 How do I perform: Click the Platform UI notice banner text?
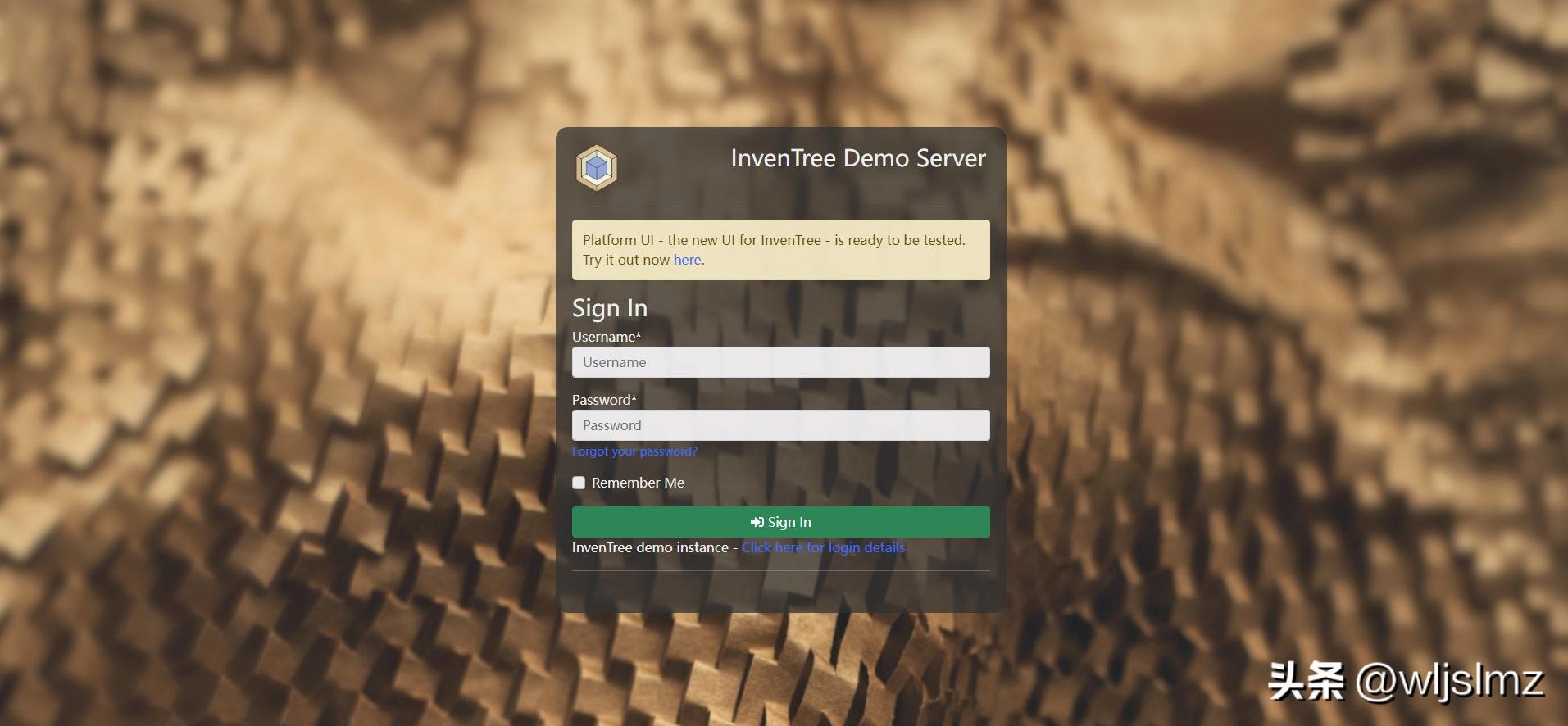tap(774, 240)
